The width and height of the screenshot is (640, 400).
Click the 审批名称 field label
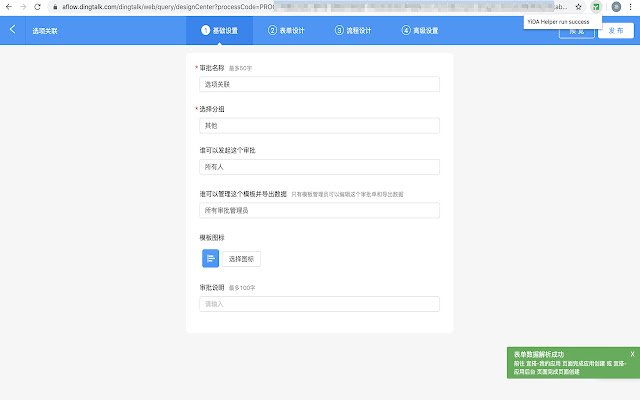(x=212, y=68)
